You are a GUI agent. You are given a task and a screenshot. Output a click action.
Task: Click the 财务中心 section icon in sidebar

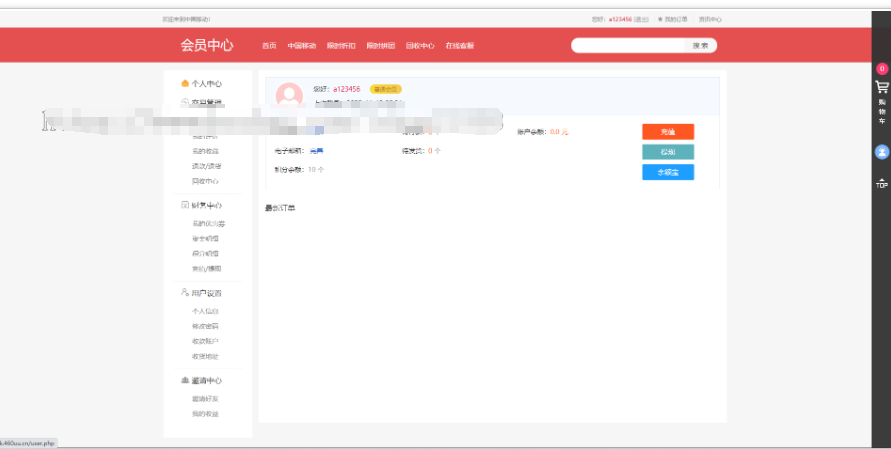[x=184, y=205]
